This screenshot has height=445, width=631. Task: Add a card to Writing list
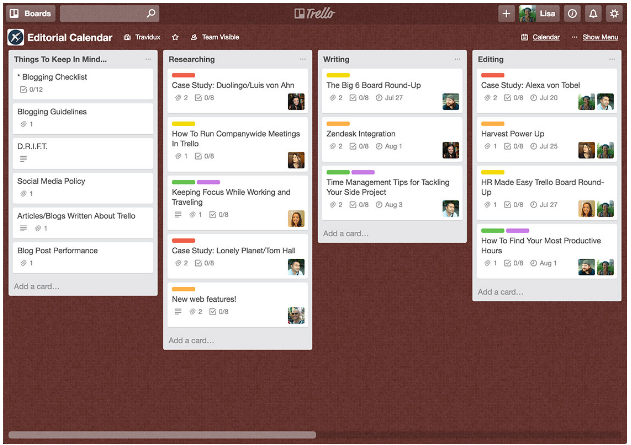coord(346,233)
